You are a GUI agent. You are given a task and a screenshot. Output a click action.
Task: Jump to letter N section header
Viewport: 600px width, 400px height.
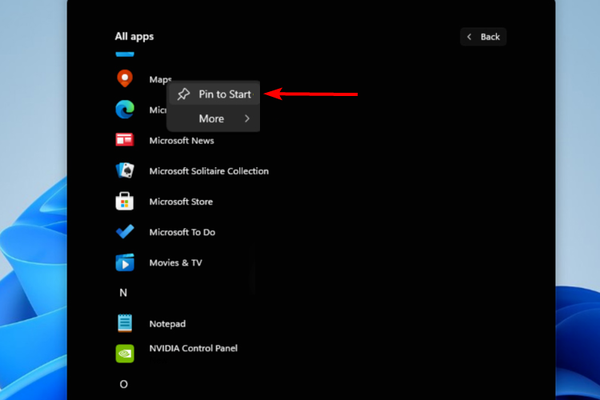point(123,293)
